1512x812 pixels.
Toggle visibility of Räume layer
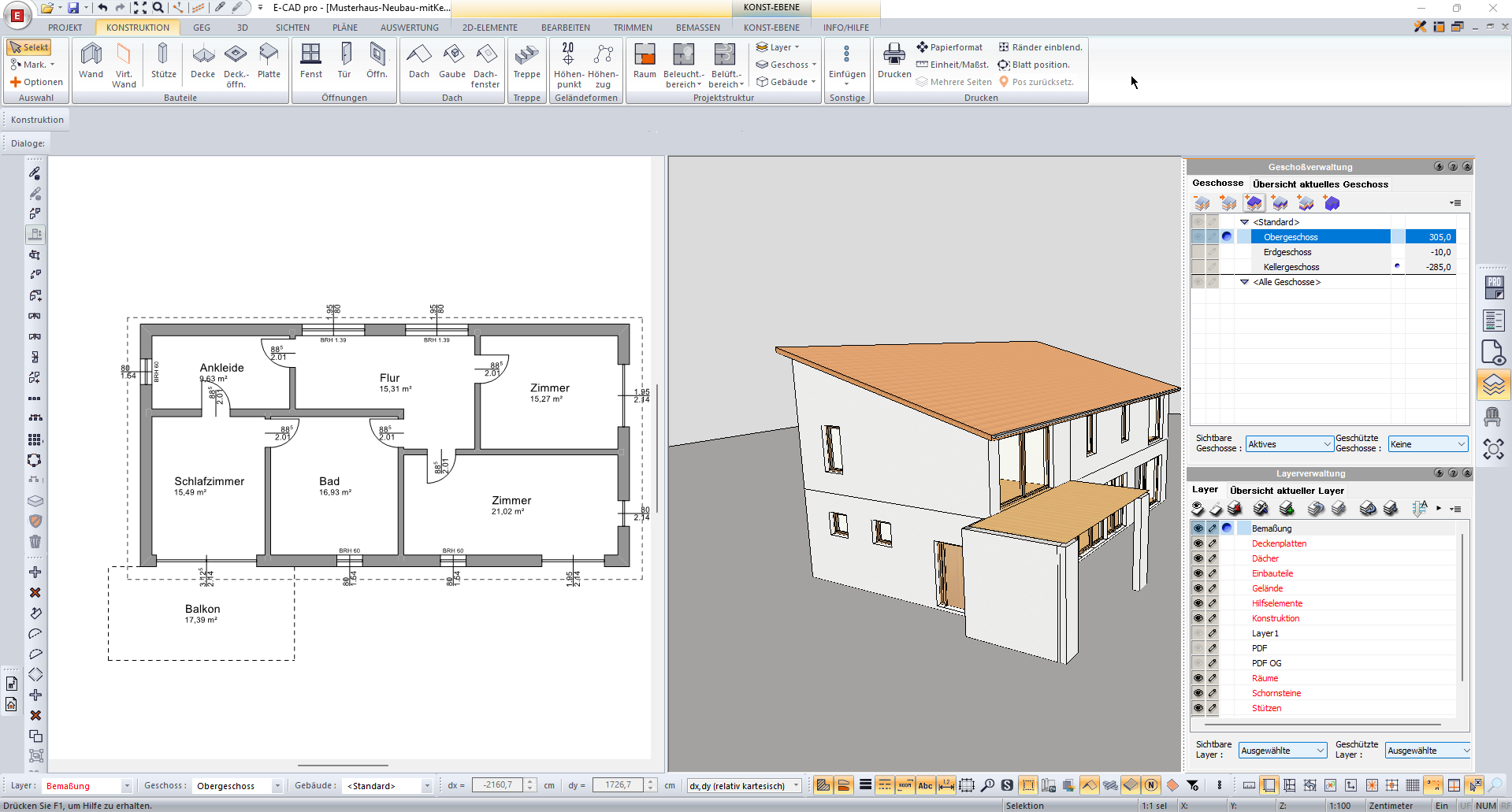[1198, 678]
